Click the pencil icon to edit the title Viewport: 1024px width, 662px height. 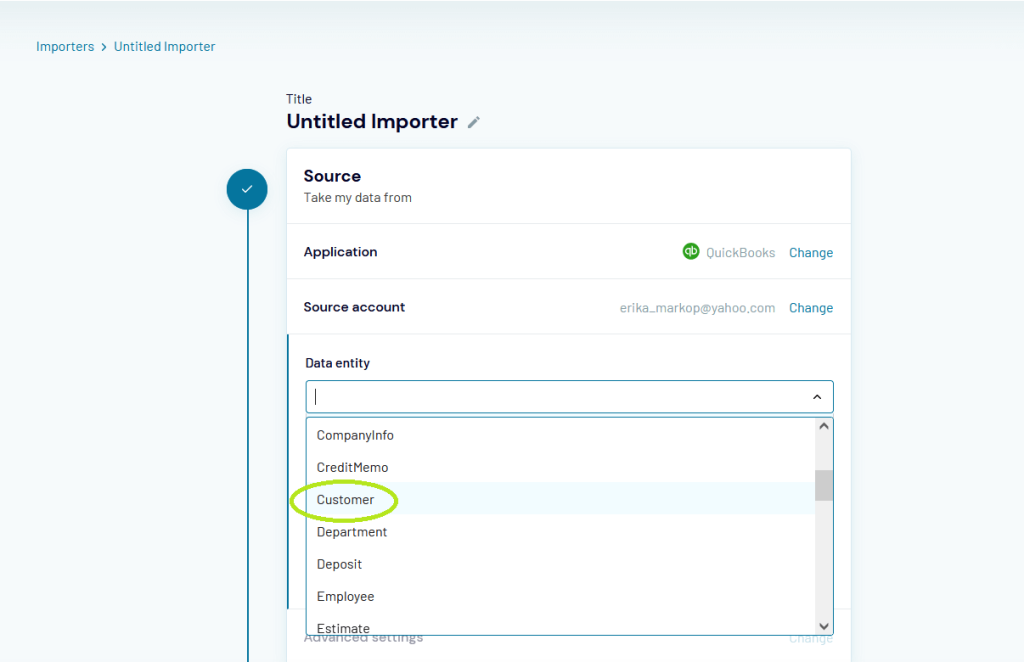[474, 122]
